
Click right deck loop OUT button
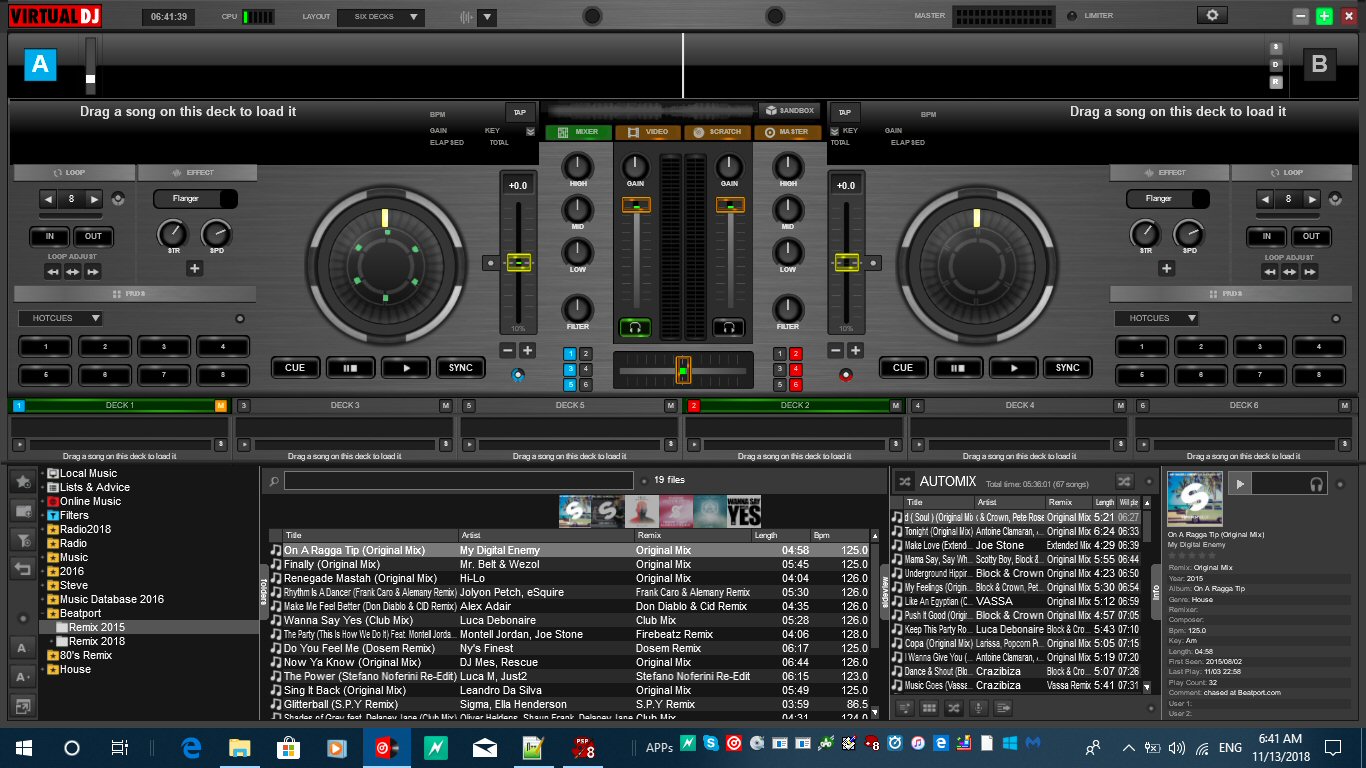coord(1311,237)
